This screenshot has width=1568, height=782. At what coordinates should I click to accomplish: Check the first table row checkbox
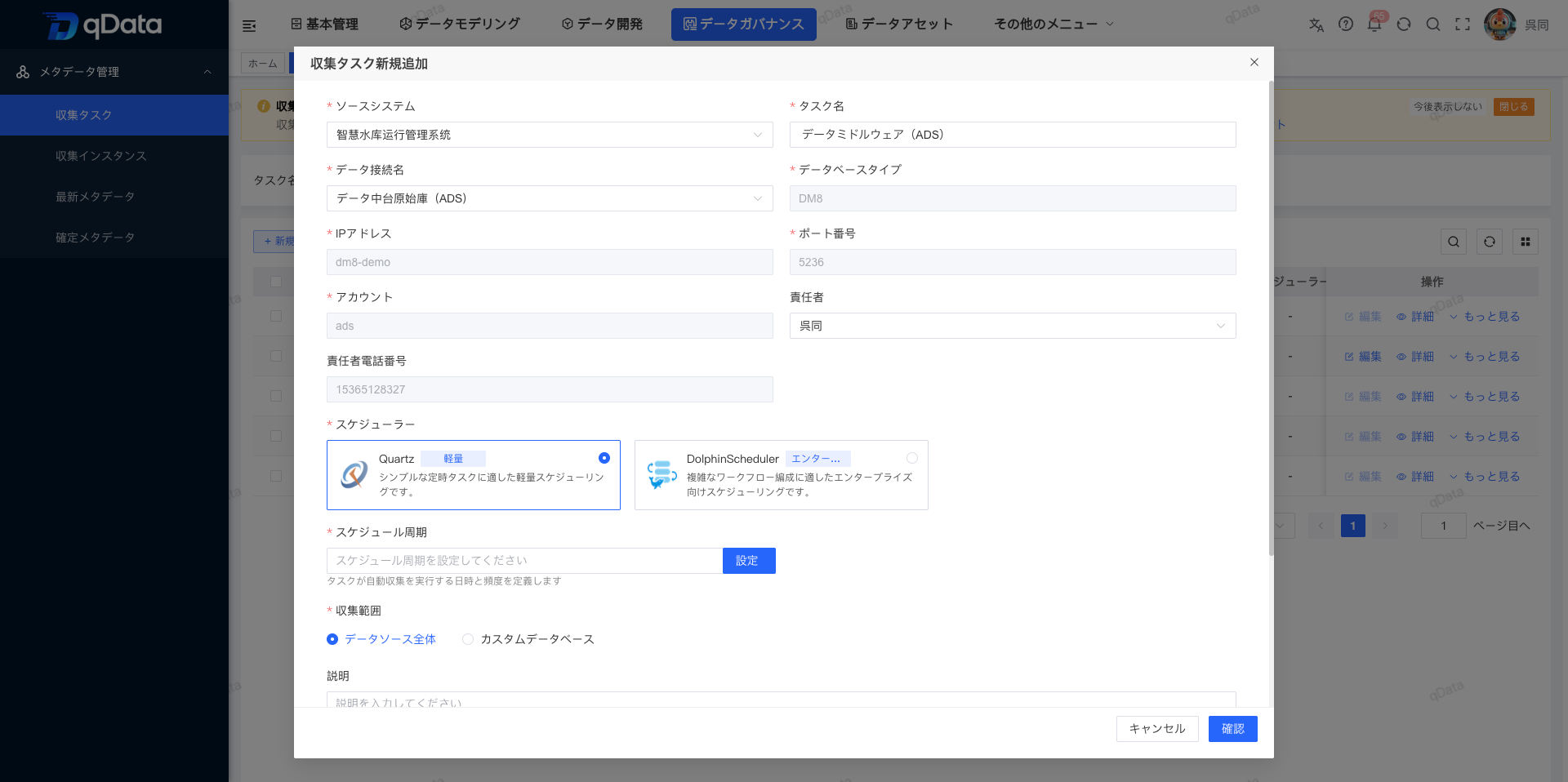point(276,316)
